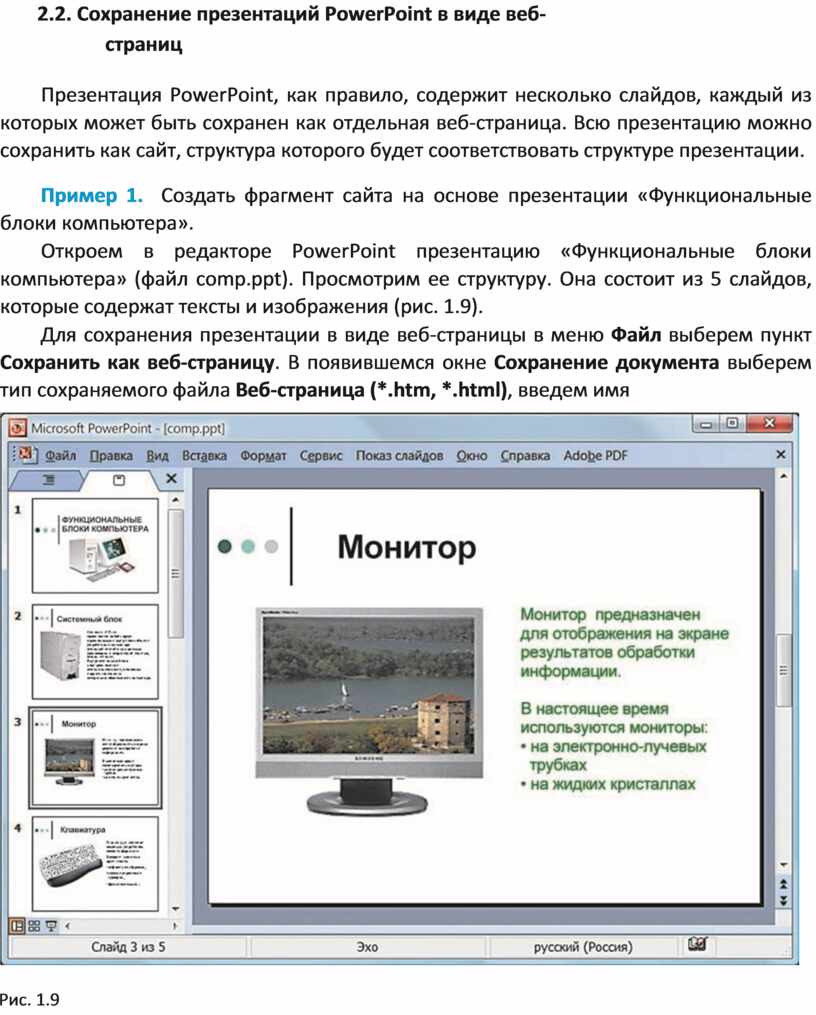The image size is (816, 1015).
Task: Open the Сервис menu
Action: (321, 456)
